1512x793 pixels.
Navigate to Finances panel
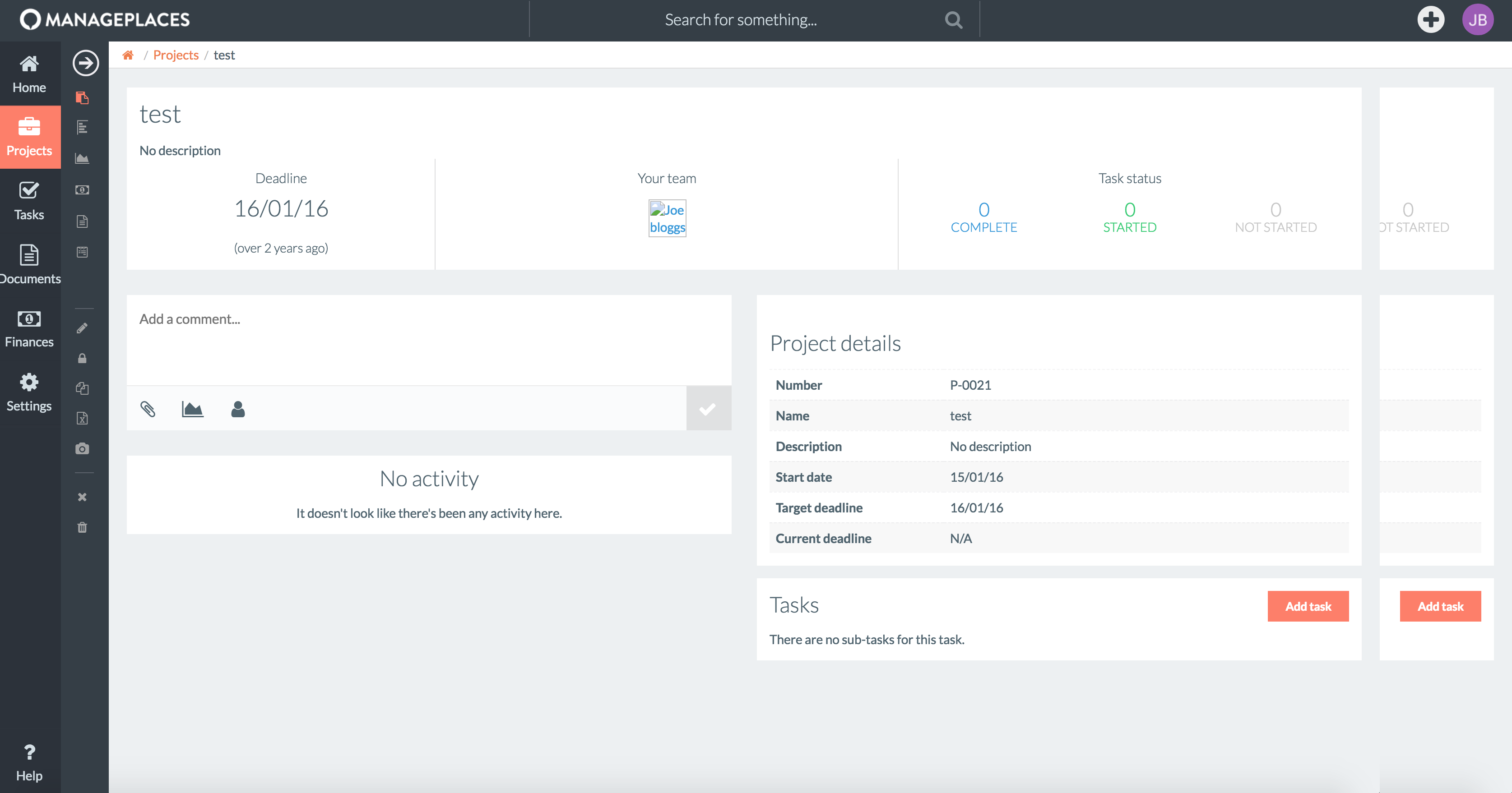[x=30, y=330]
